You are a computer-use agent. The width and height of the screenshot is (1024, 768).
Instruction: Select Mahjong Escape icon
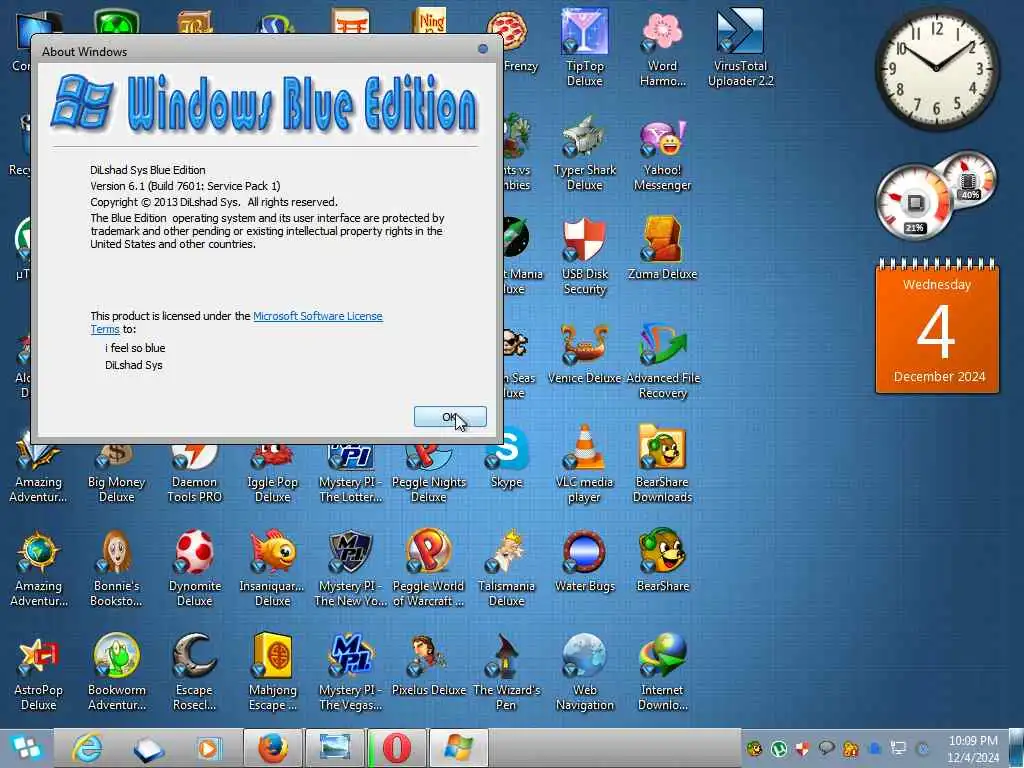(272, 672)
